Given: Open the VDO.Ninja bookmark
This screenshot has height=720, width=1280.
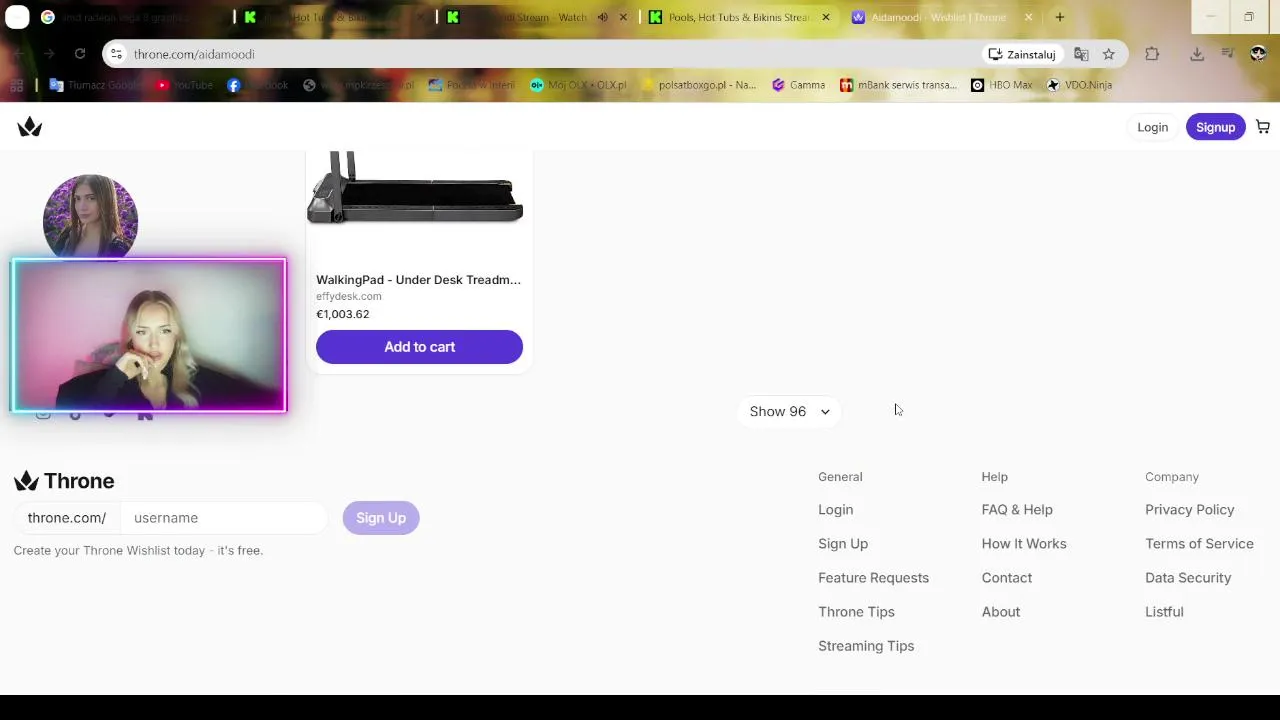Looking at the screenshot, I should [x=1079, y=85].
